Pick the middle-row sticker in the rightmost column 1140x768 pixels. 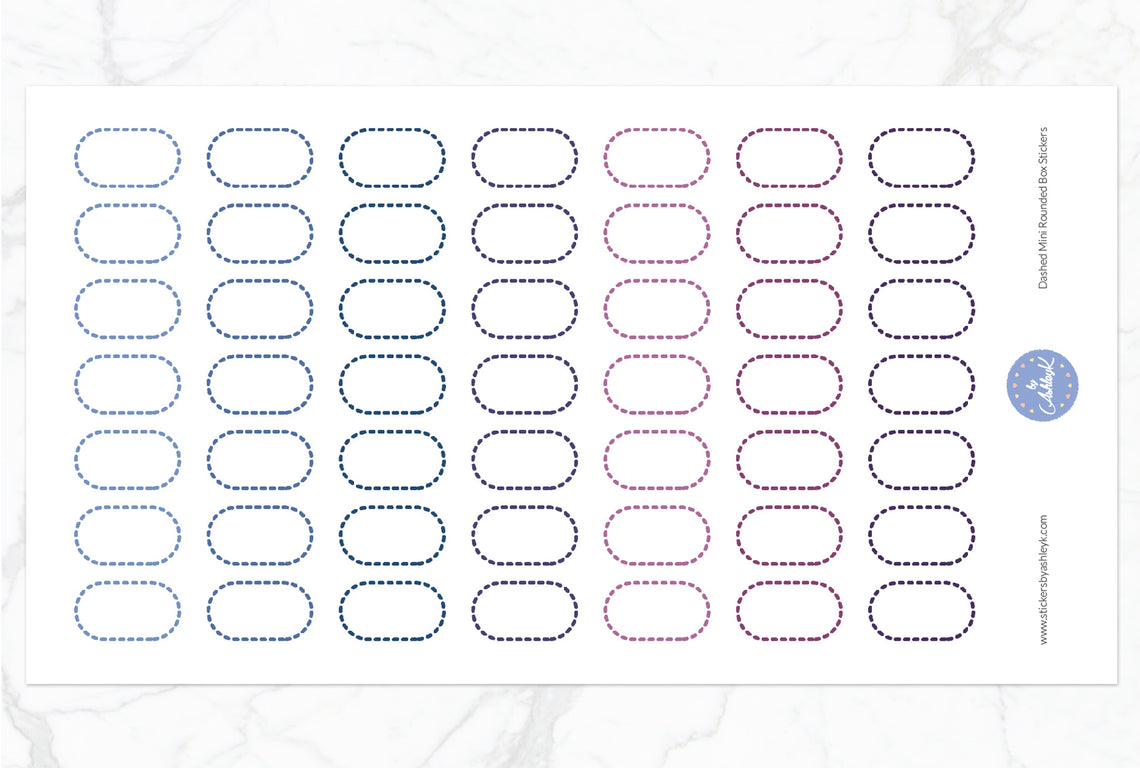(x=921, y=385)
